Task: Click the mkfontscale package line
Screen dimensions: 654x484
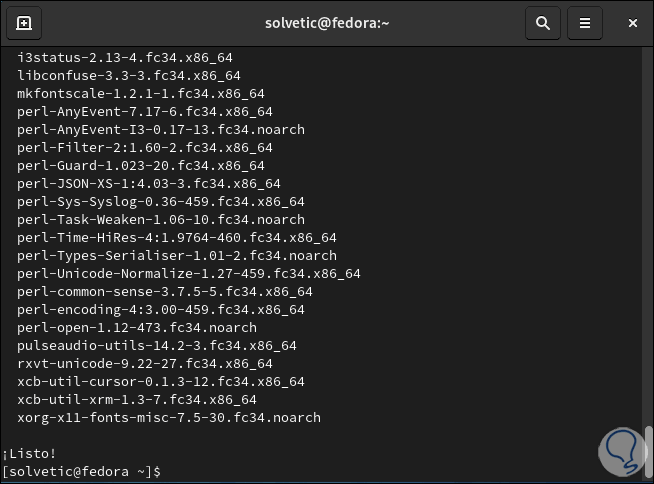Action: click(140, 93)
